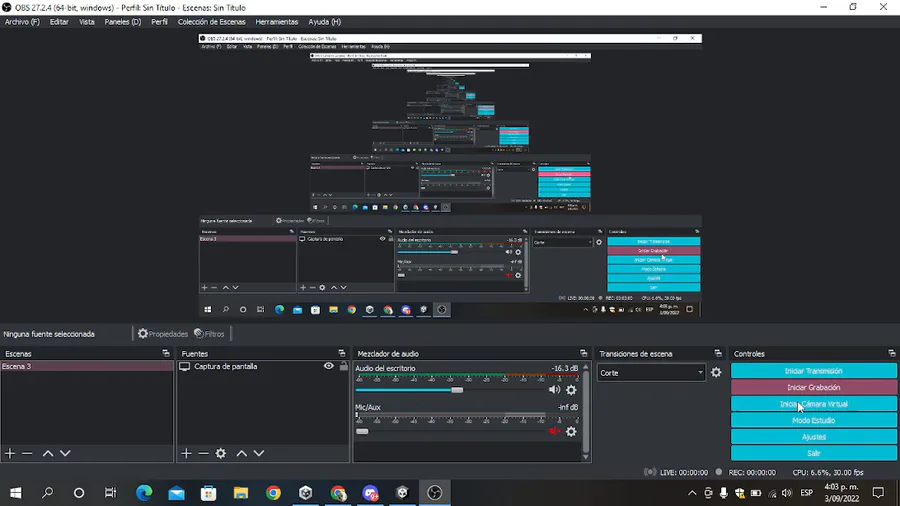This screenshot has width=900, height=506.
Task: Click the OBS Studio taskbar icon
Action: 435,493
